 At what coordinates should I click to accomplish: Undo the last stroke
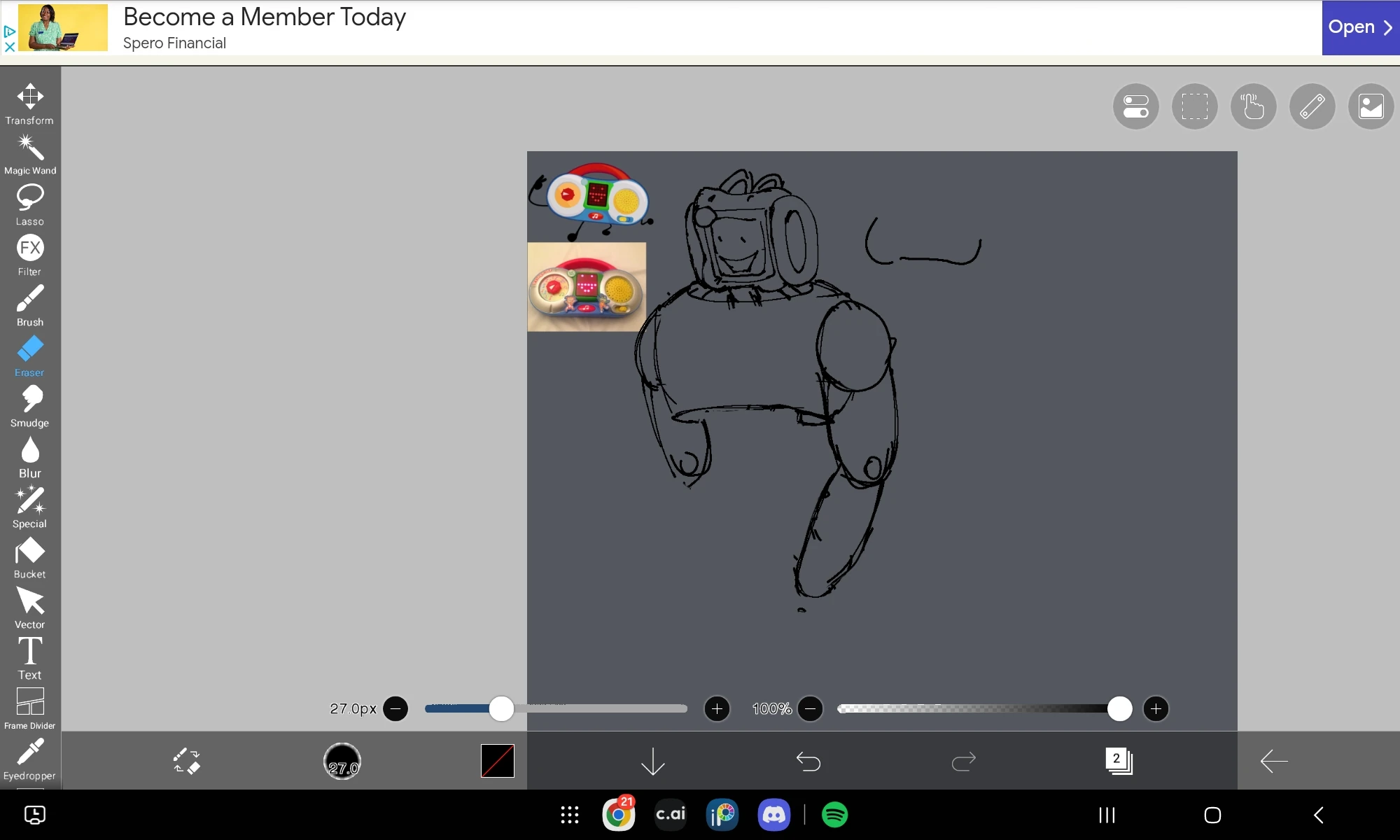pyautogui.click(x=808, y=761)
